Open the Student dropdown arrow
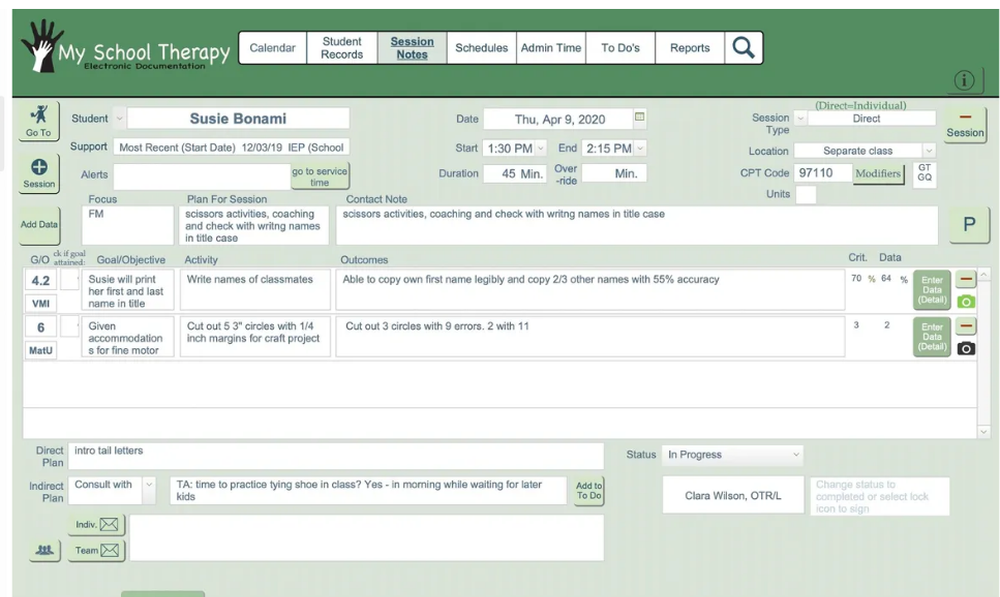This screenshot has height=597, width=1000. tap(119, 119)
